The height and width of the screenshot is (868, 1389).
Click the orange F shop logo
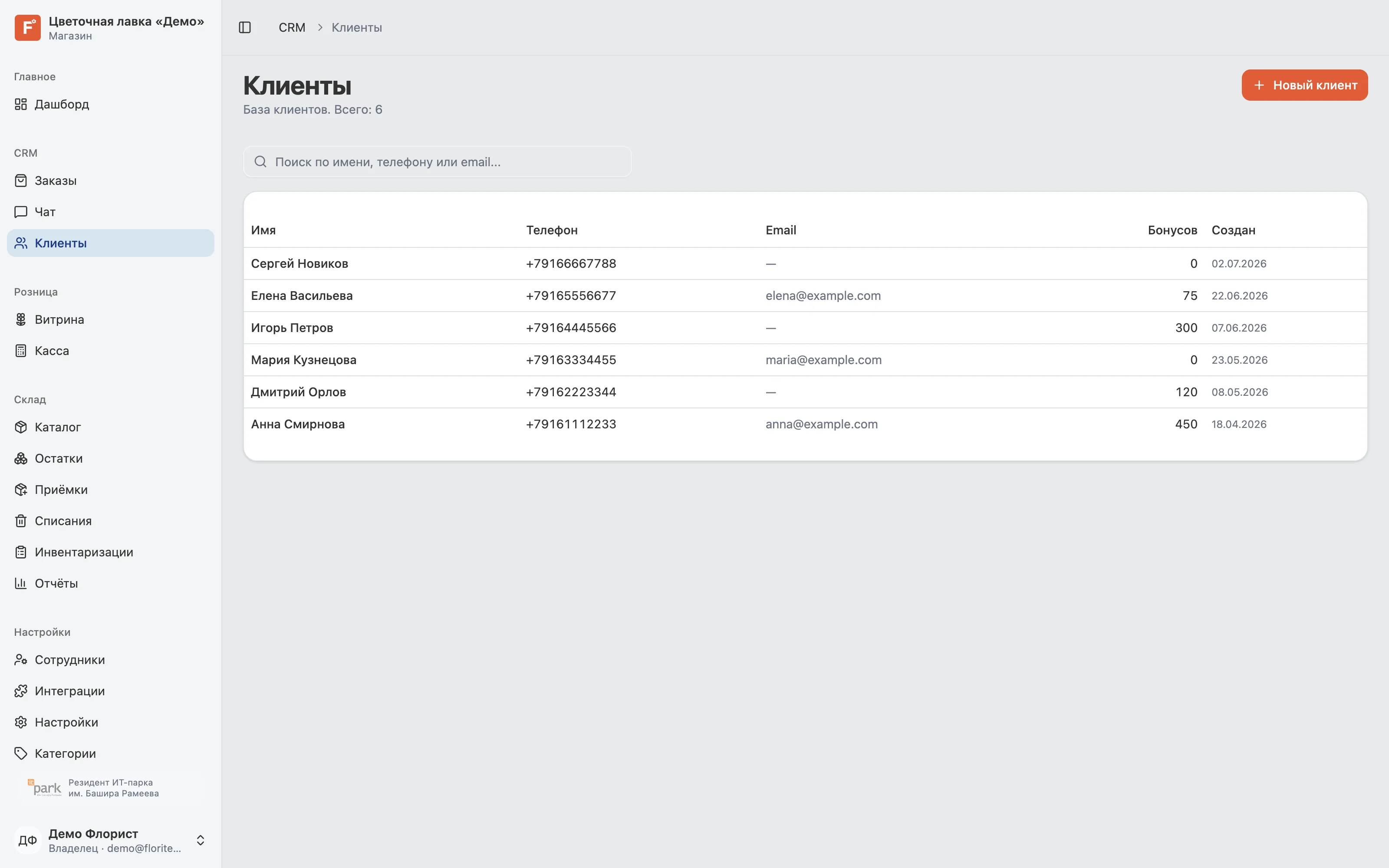click(x=27, y=27)
